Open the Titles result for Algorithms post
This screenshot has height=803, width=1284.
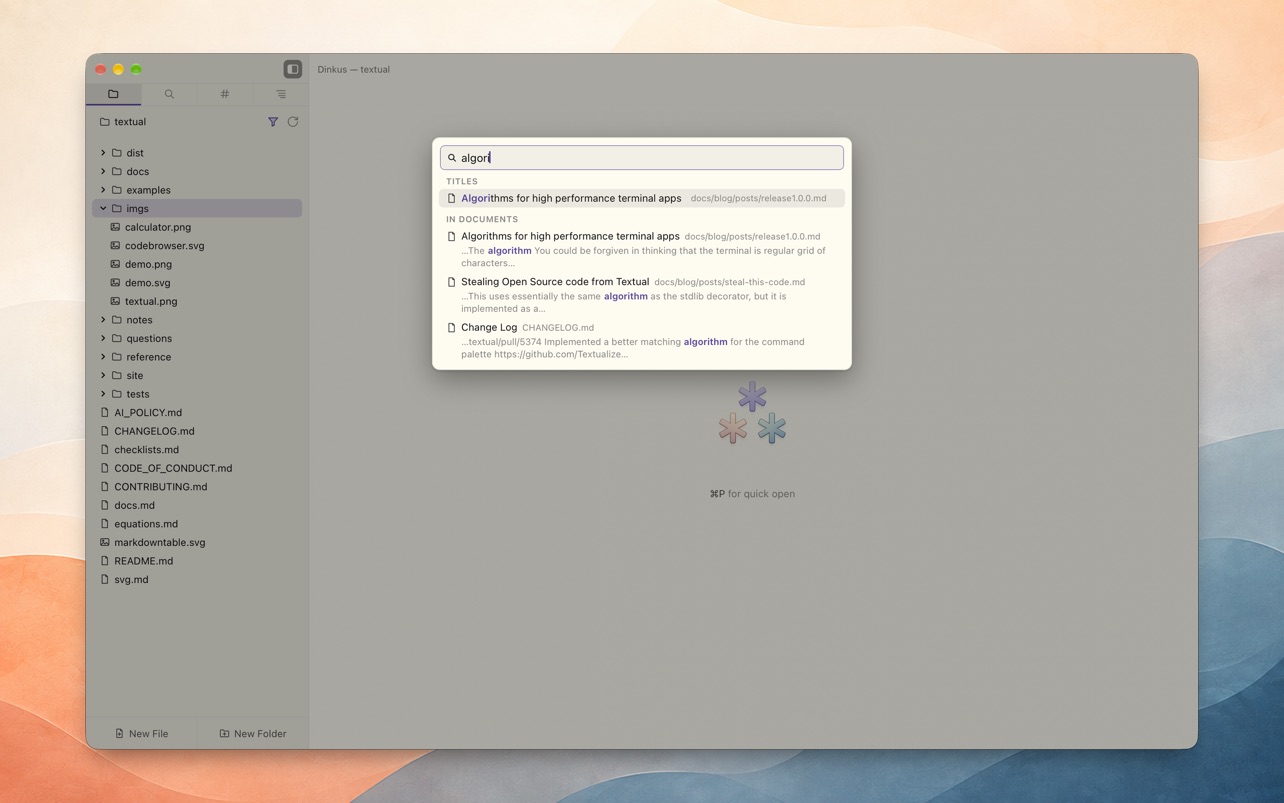(642, 198)
